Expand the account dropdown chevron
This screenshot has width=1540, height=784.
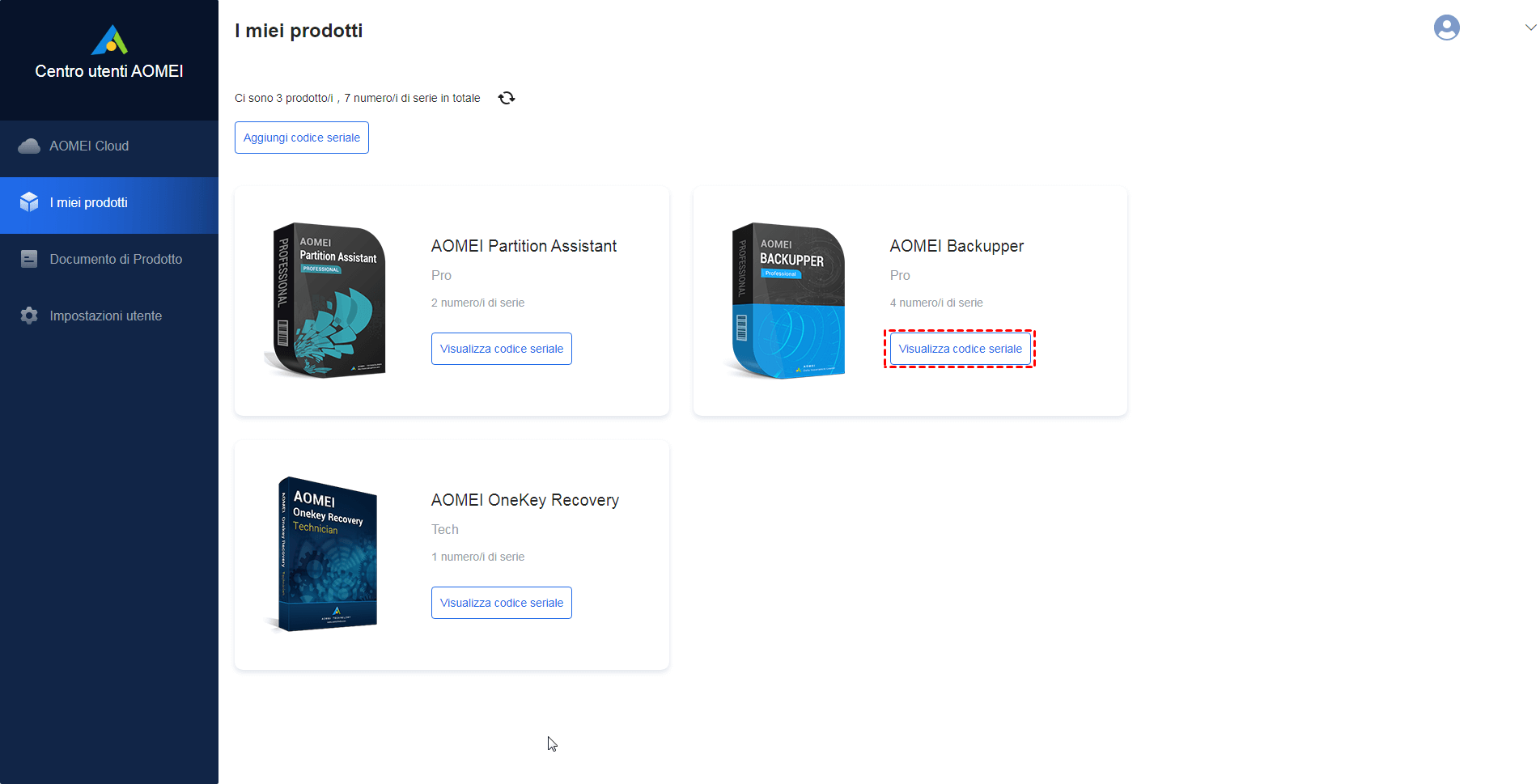click(x=1529, y=28)
